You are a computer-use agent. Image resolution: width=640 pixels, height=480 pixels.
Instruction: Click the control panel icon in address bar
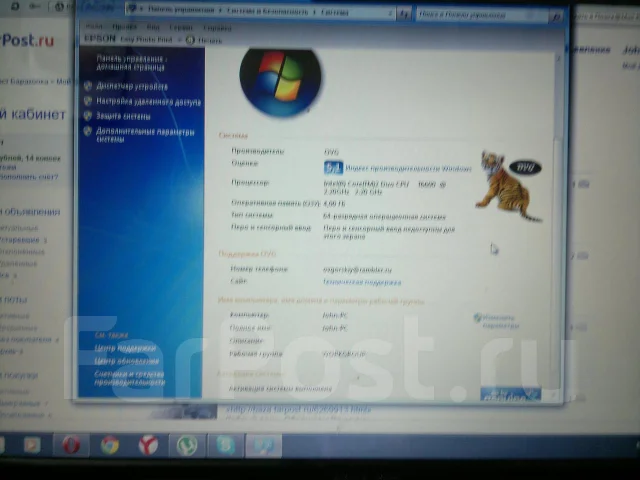[132, 9]
